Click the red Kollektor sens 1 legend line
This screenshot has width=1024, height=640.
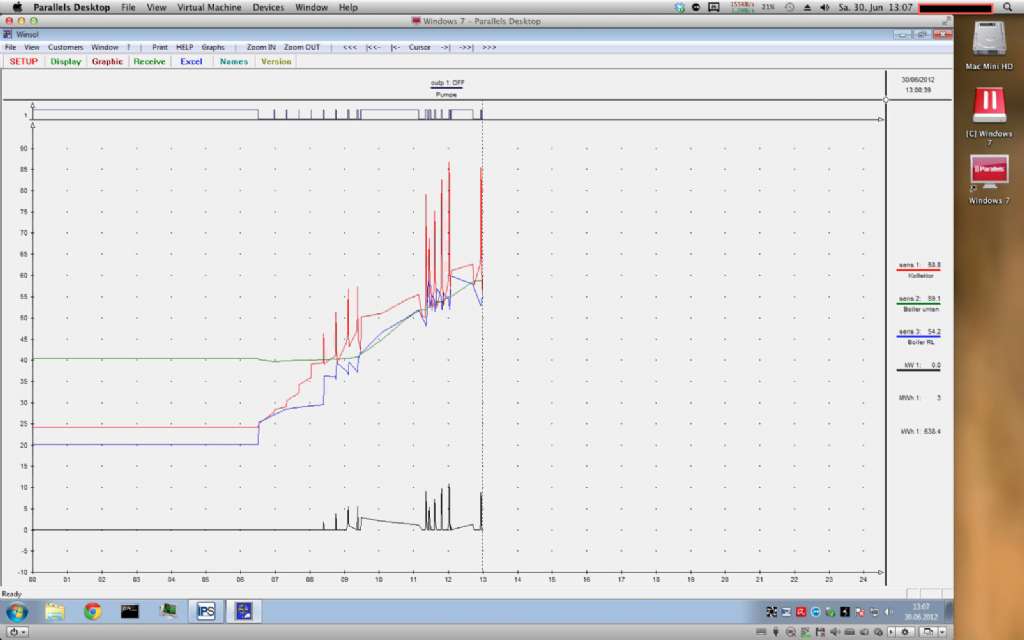919,270
